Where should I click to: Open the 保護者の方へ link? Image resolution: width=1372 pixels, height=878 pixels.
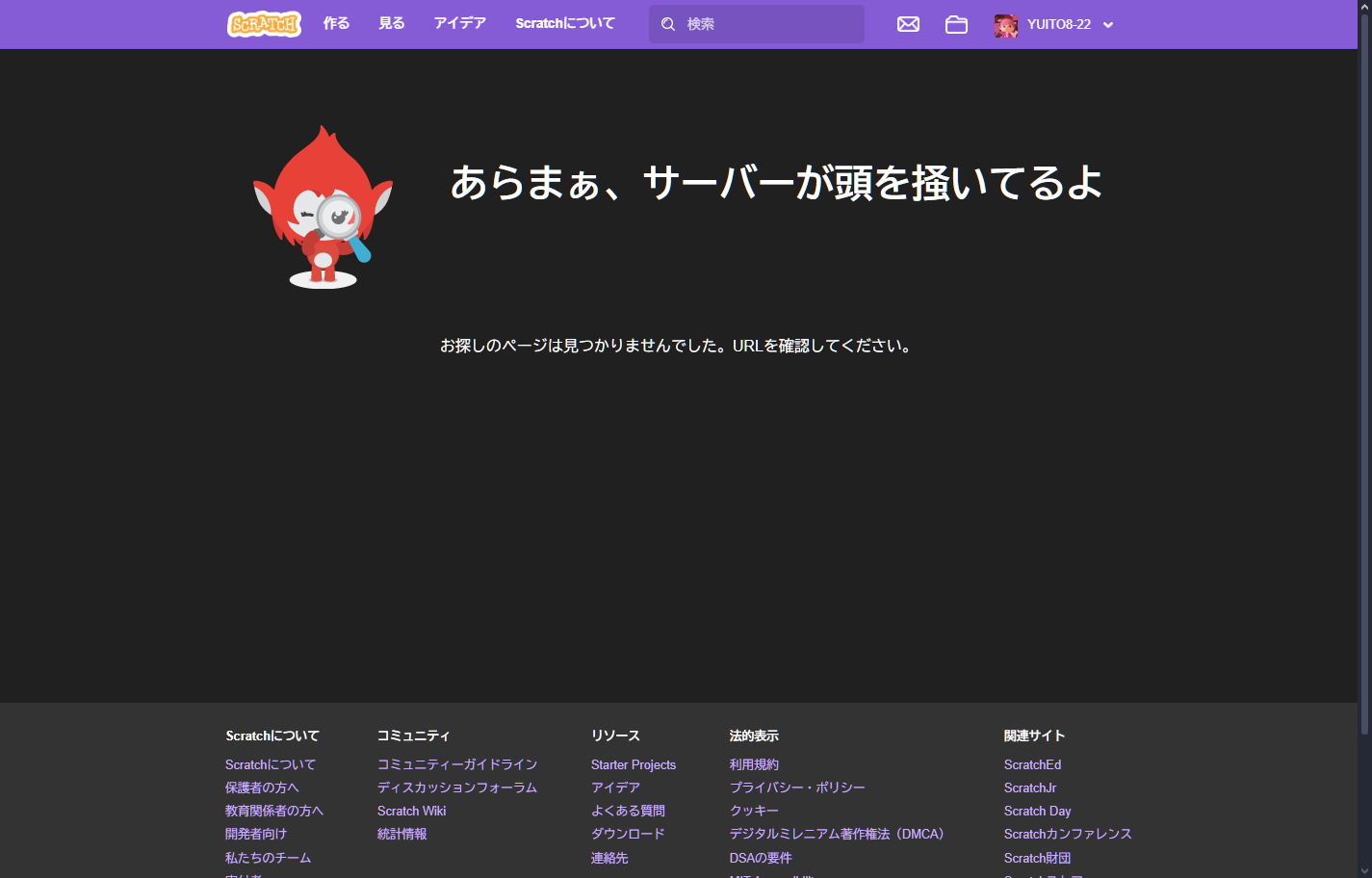pos(262,788)
